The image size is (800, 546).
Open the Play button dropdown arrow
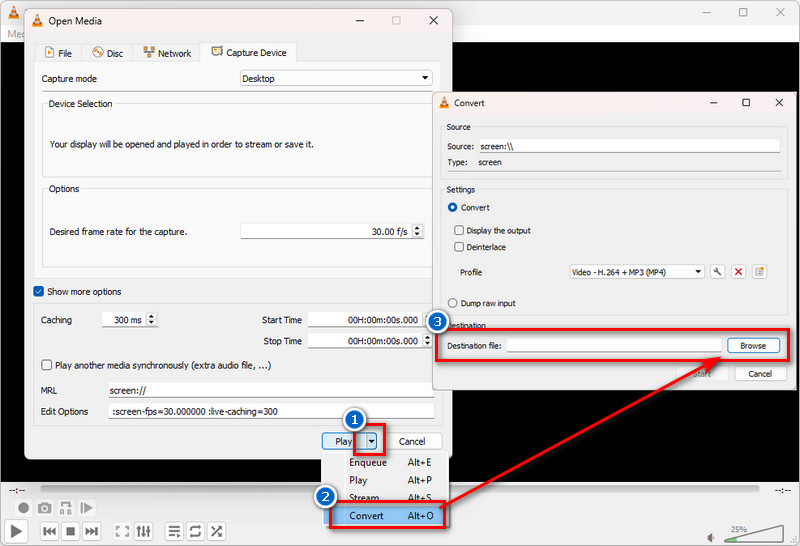click(371, 441)
